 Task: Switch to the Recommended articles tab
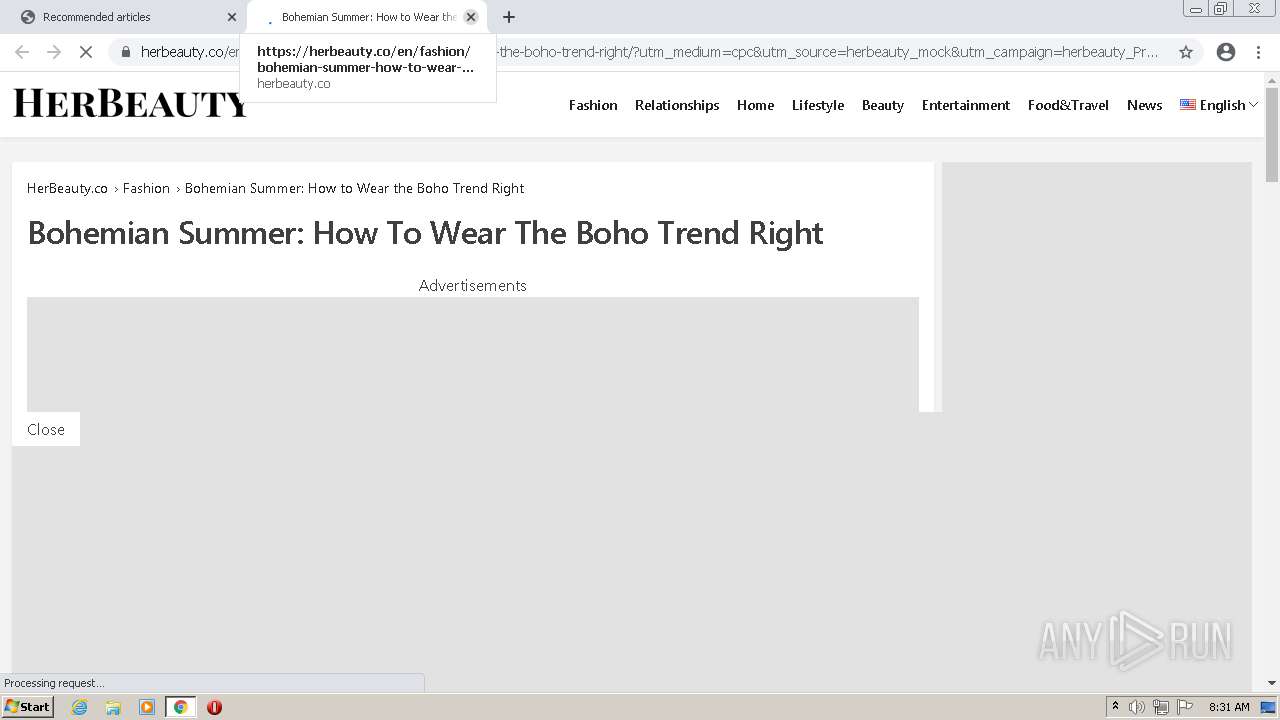[x=123, y=17]
